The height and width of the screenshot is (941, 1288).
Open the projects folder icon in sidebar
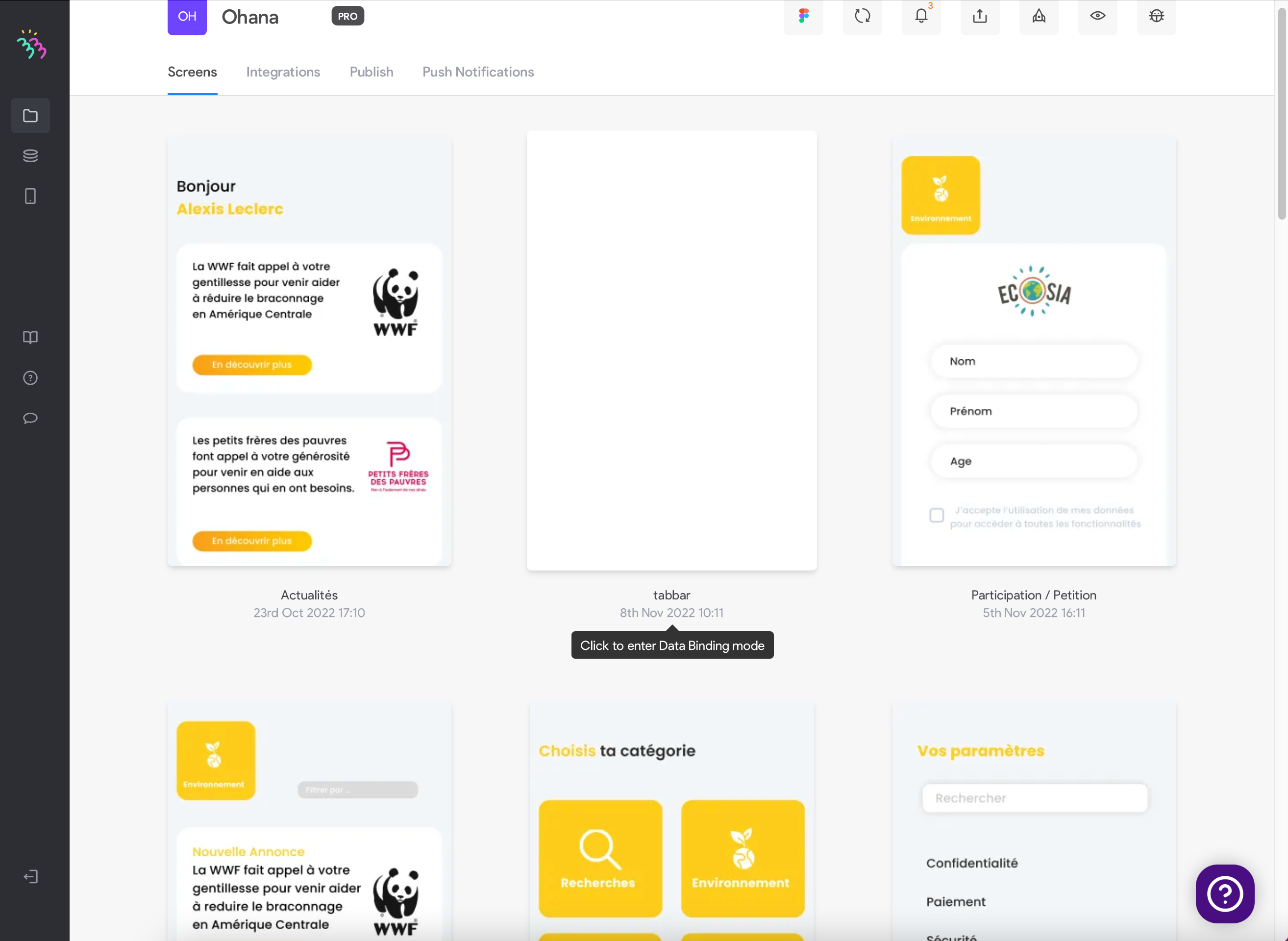point(30,116)
